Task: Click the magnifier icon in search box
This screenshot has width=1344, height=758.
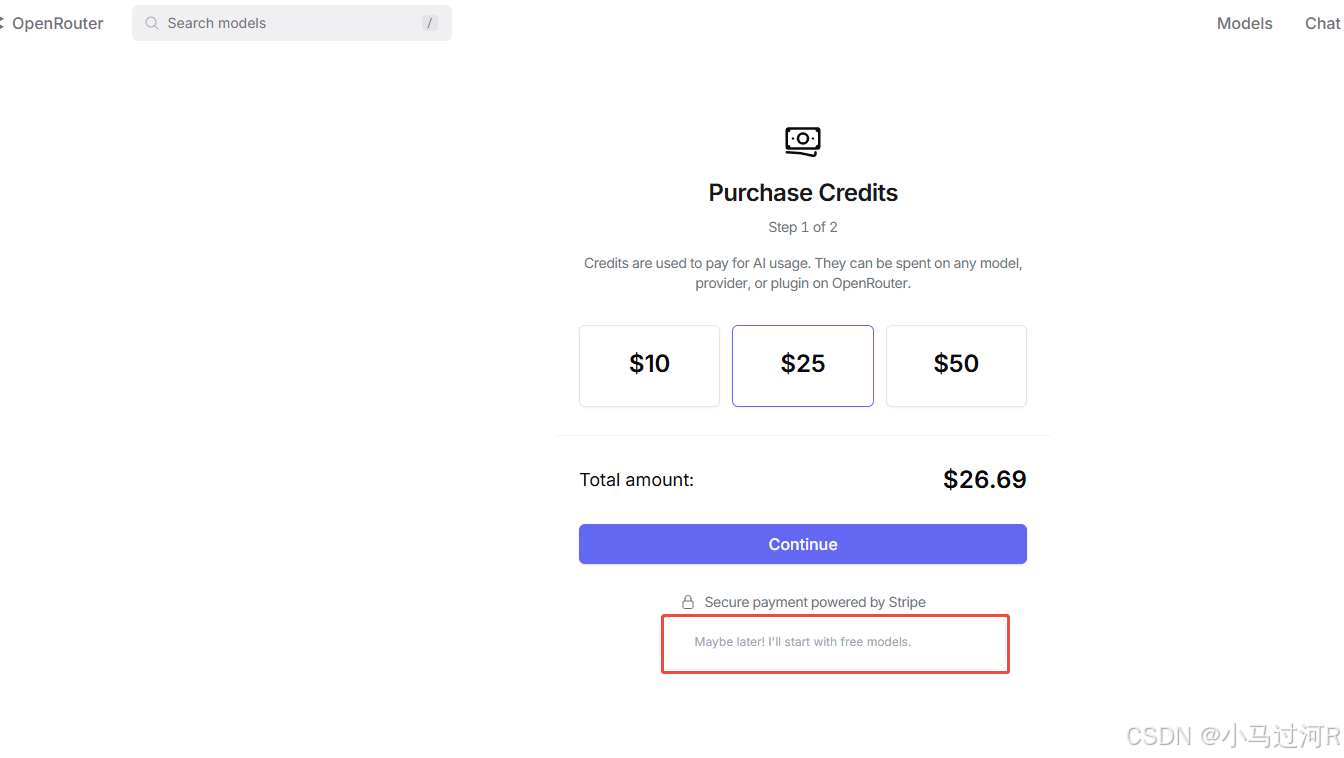Action: tap(152, 23)
